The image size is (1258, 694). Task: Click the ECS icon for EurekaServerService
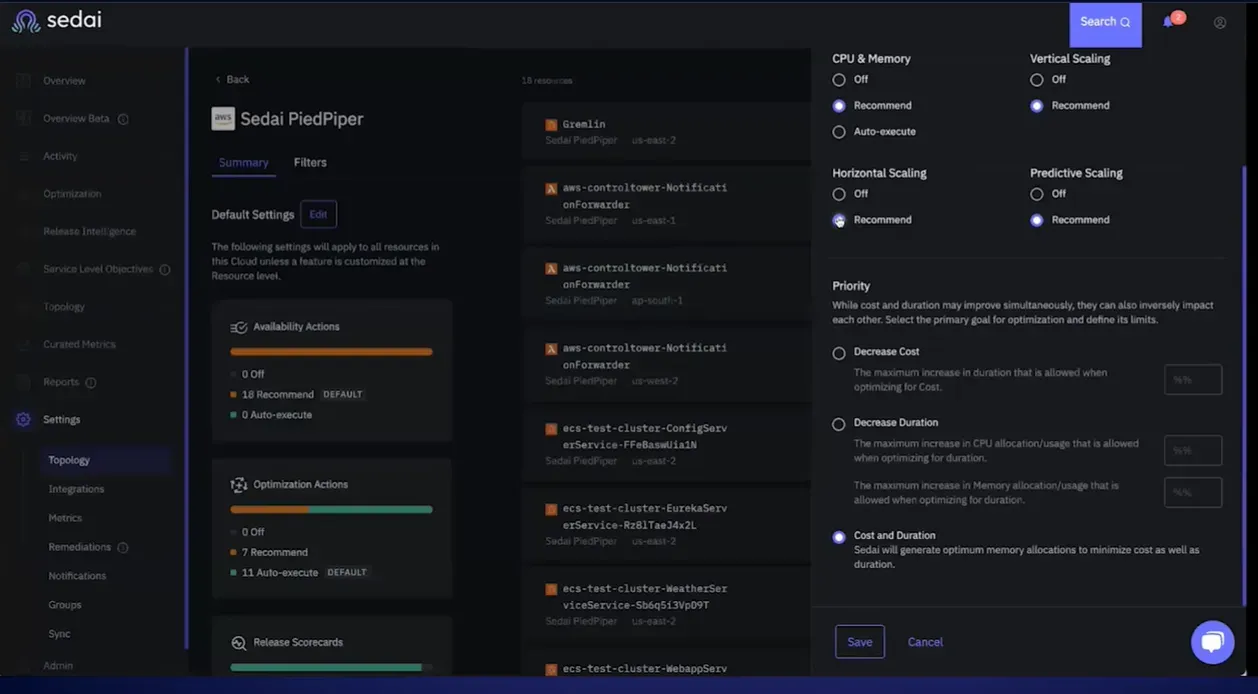click(x=550, y=509)
